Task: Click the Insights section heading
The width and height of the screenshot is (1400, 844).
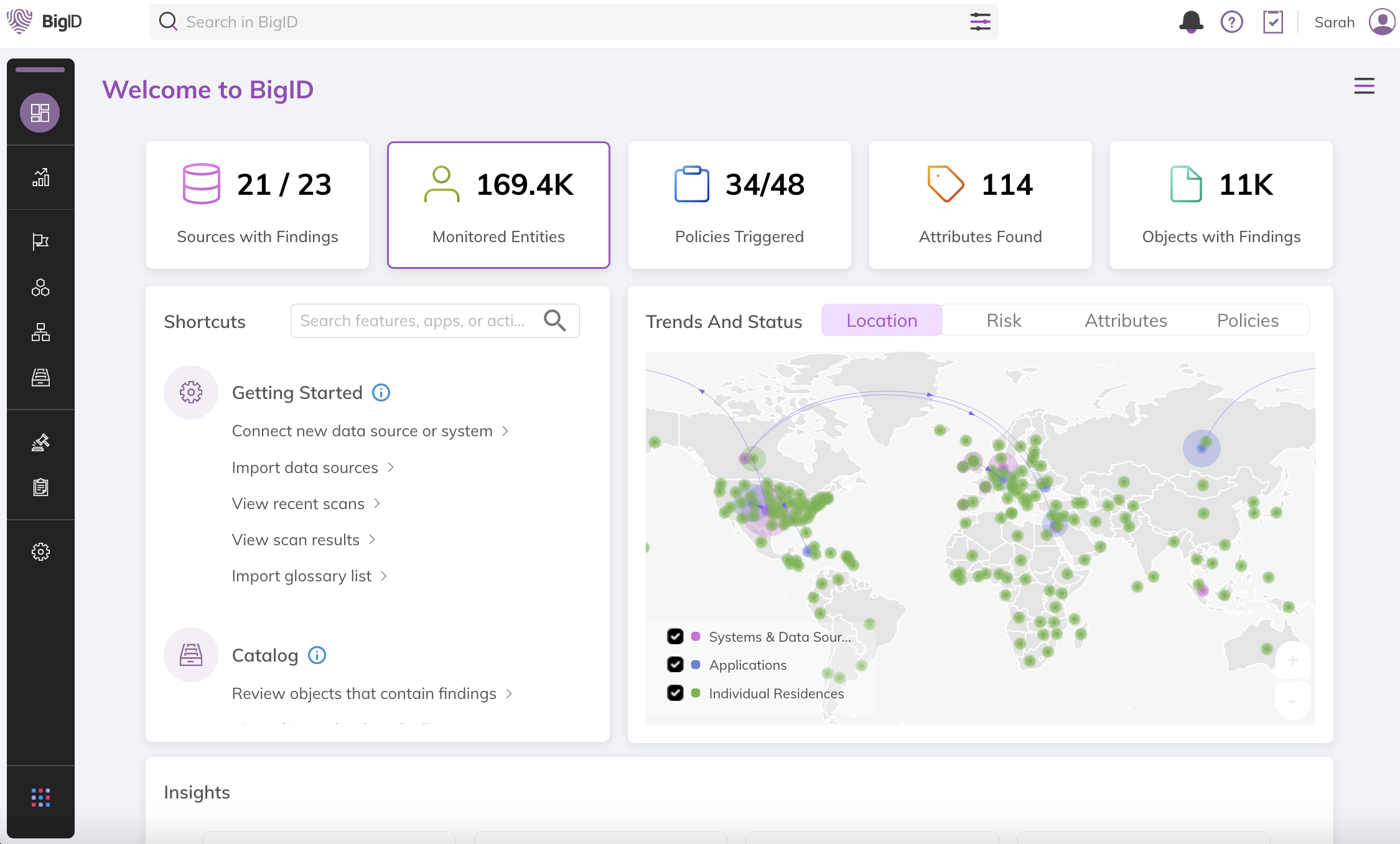Action: tap(197, 792)
